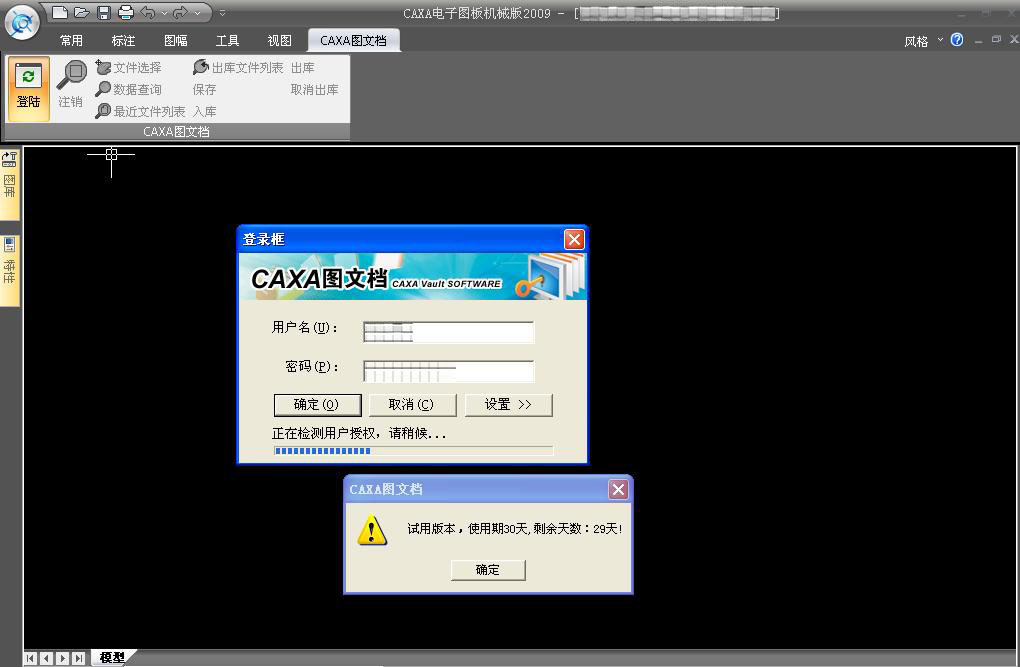Expand the undo history dropdown arrow
Viewport: 1020px width, 667px height.
pos(164,13)
